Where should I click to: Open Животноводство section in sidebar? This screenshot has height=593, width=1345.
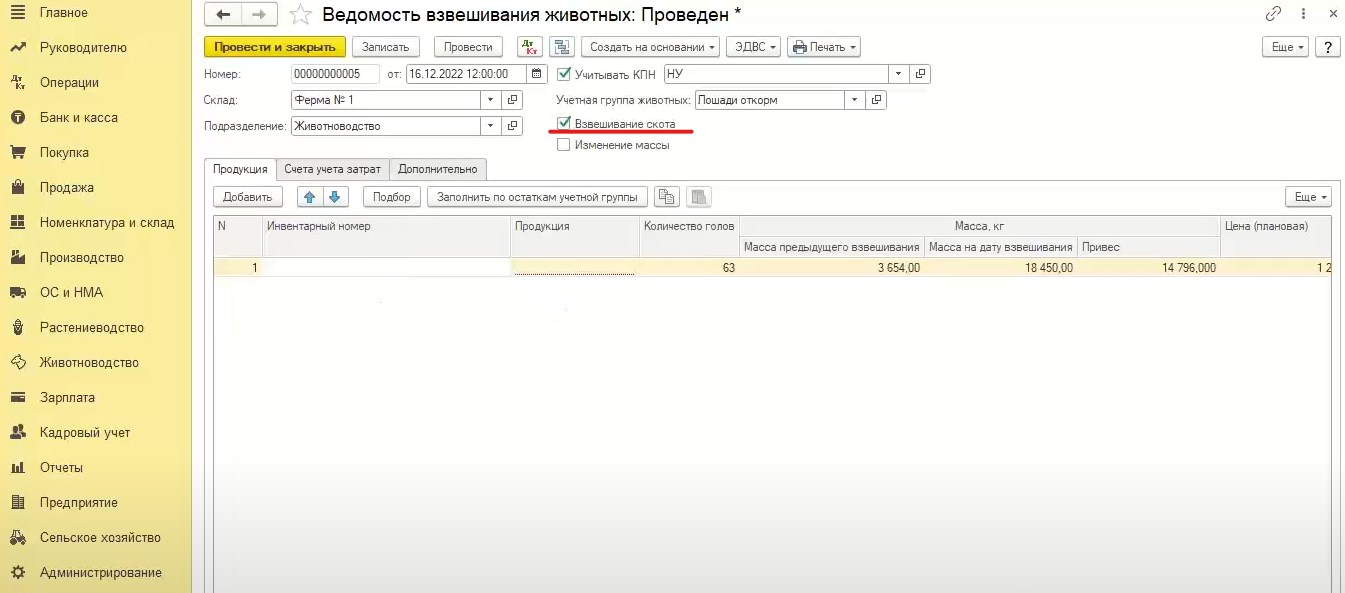click(x=89, y=363)
